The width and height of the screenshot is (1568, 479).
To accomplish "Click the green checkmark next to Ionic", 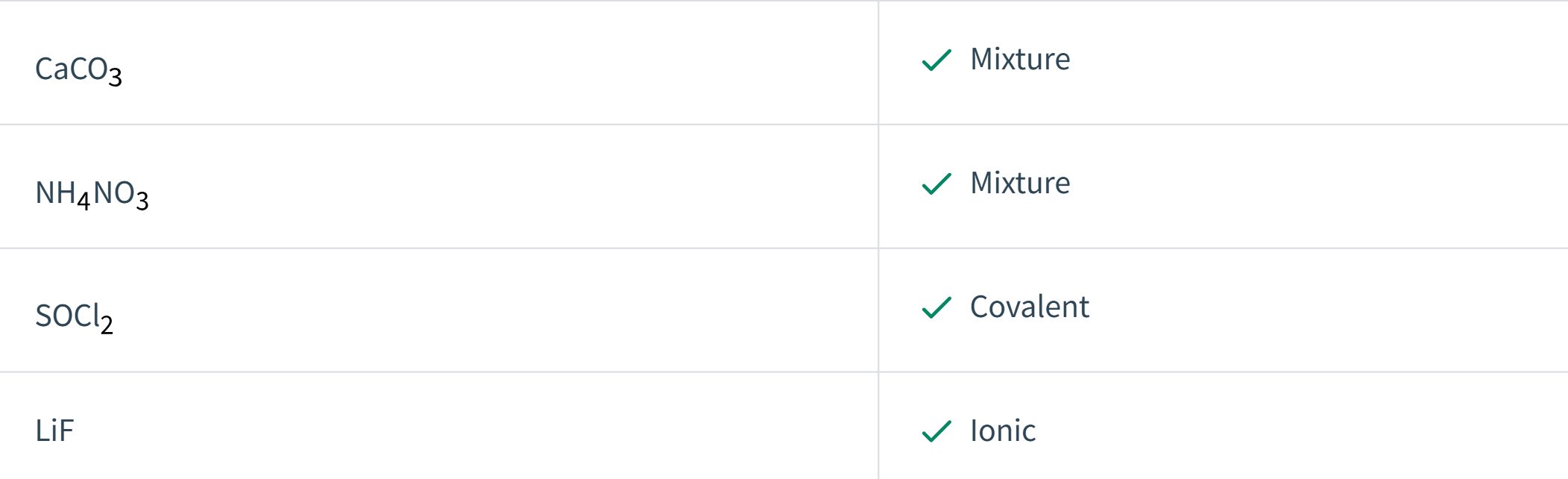I will 936,431.
